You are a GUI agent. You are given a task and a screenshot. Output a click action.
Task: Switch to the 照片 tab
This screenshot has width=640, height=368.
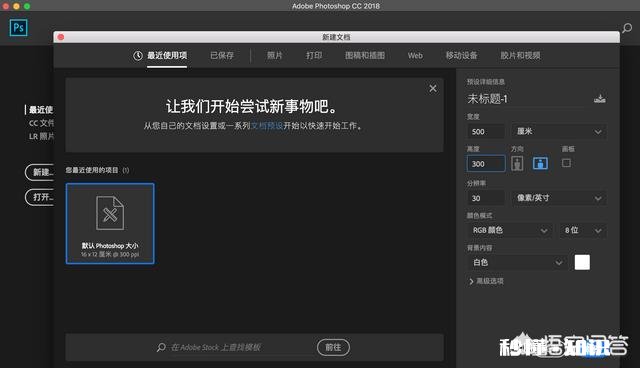tap(274, 55)
